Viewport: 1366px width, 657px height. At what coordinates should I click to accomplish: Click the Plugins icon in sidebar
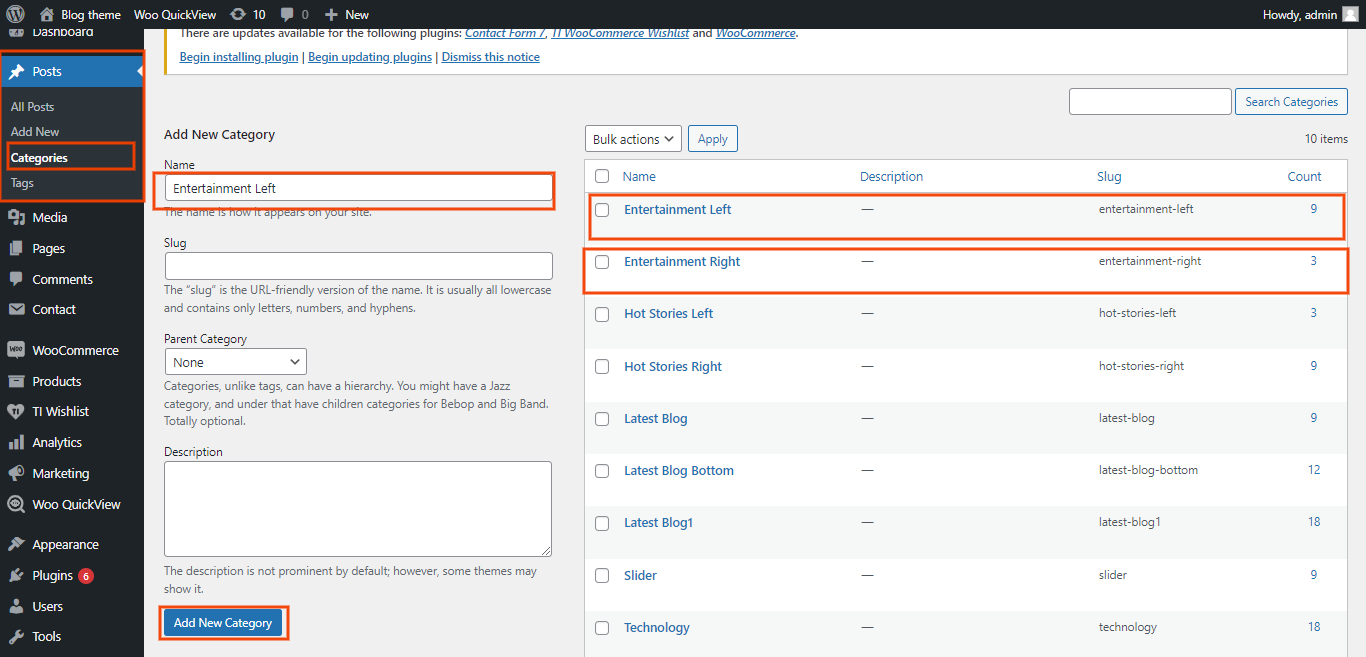pos(16,575)
